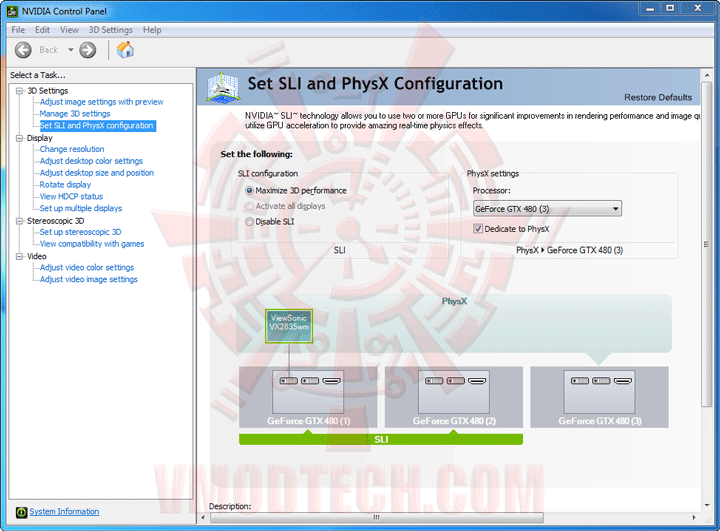Open Manage 3D settings
This screenshot has width=720, height=531.
pos(75,113)
